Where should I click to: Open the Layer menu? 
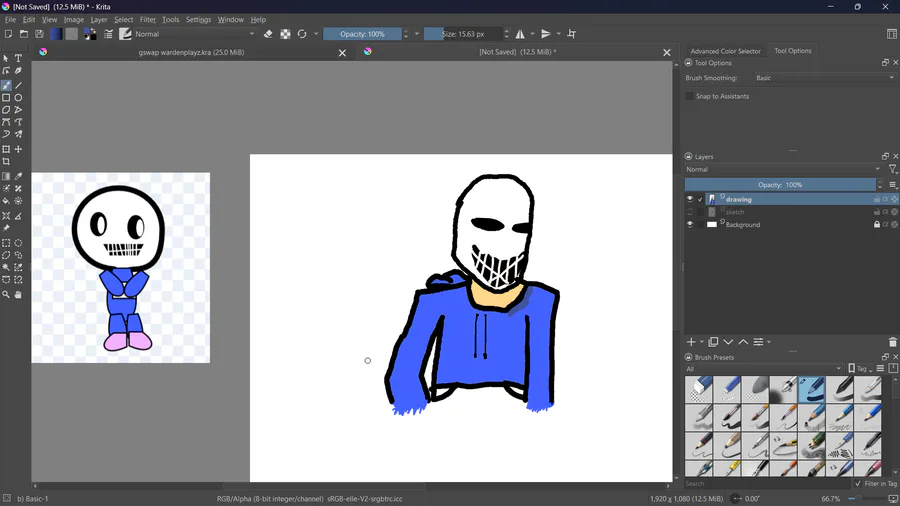pos(99,20)
